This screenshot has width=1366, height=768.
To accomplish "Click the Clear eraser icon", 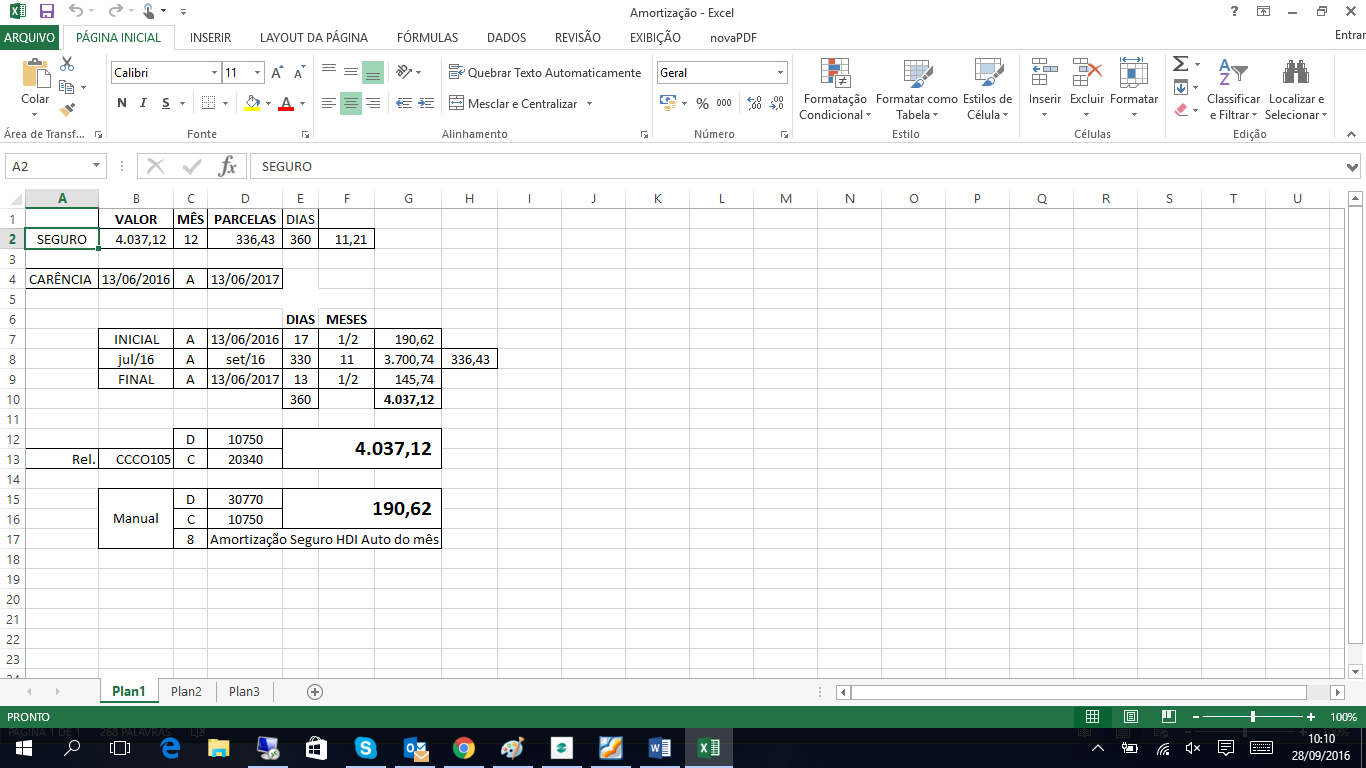I will 1181,110.
